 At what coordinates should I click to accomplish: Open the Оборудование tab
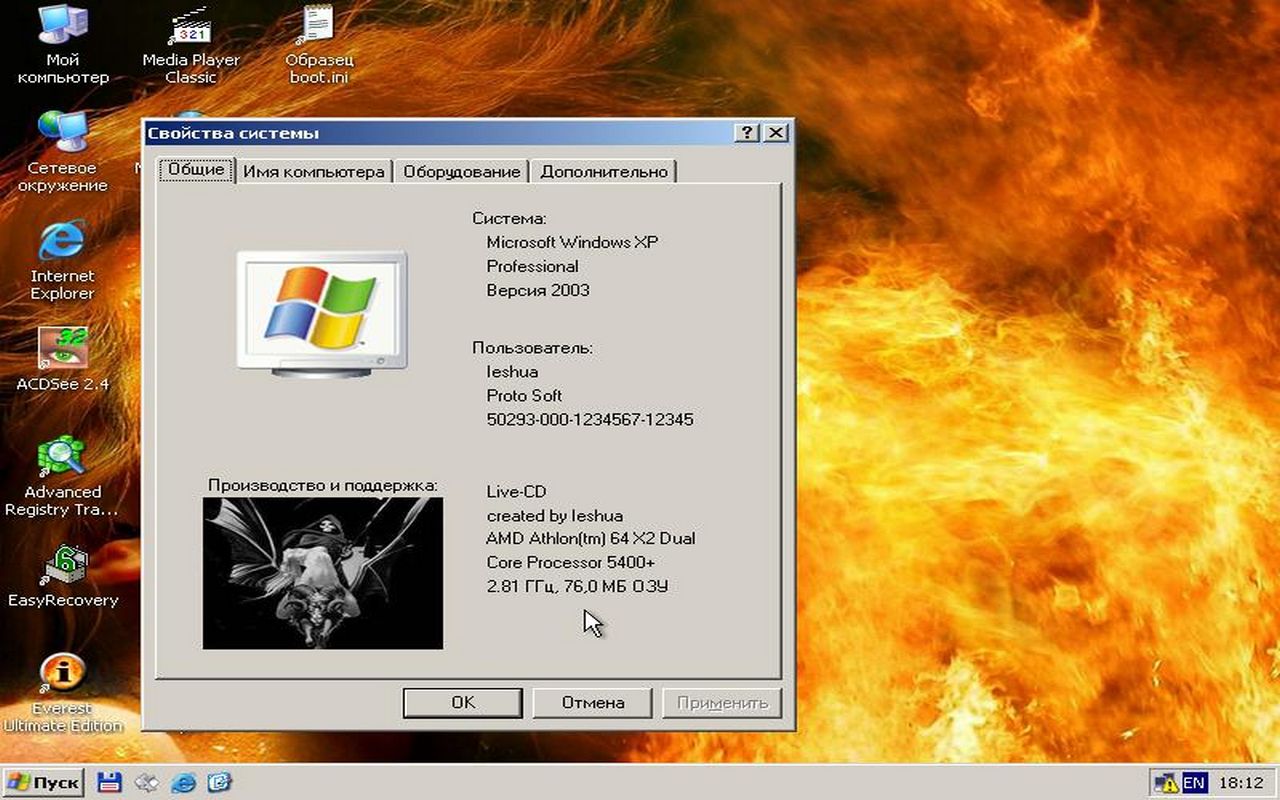click(461, 172)
